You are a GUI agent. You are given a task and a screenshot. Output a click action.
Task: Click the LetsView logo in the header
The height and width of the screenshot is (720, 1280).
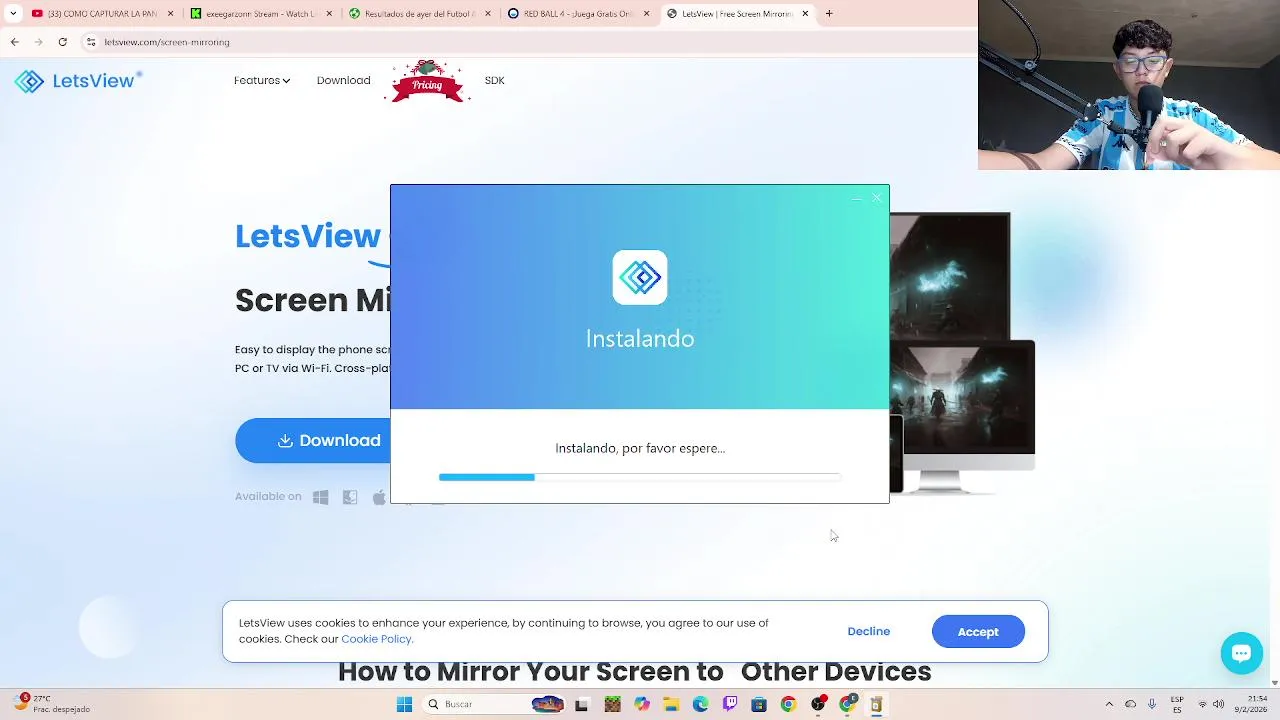coord(78,81)
